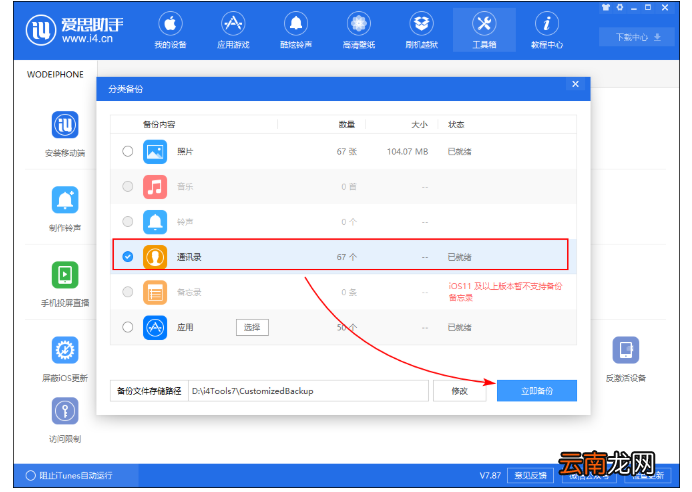Click the V7.87 version label

point(490,475)
